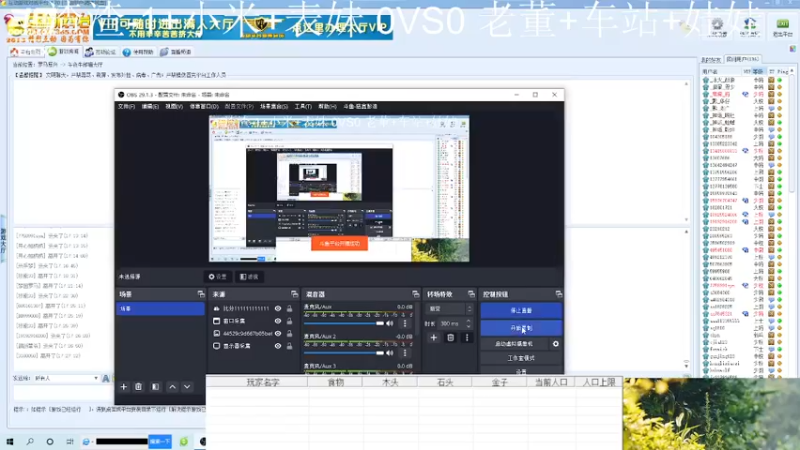The width and height of the screenshot is (800, 450).
Task: Click the font style A icon below the chat
Action: [x=106, y=379]
